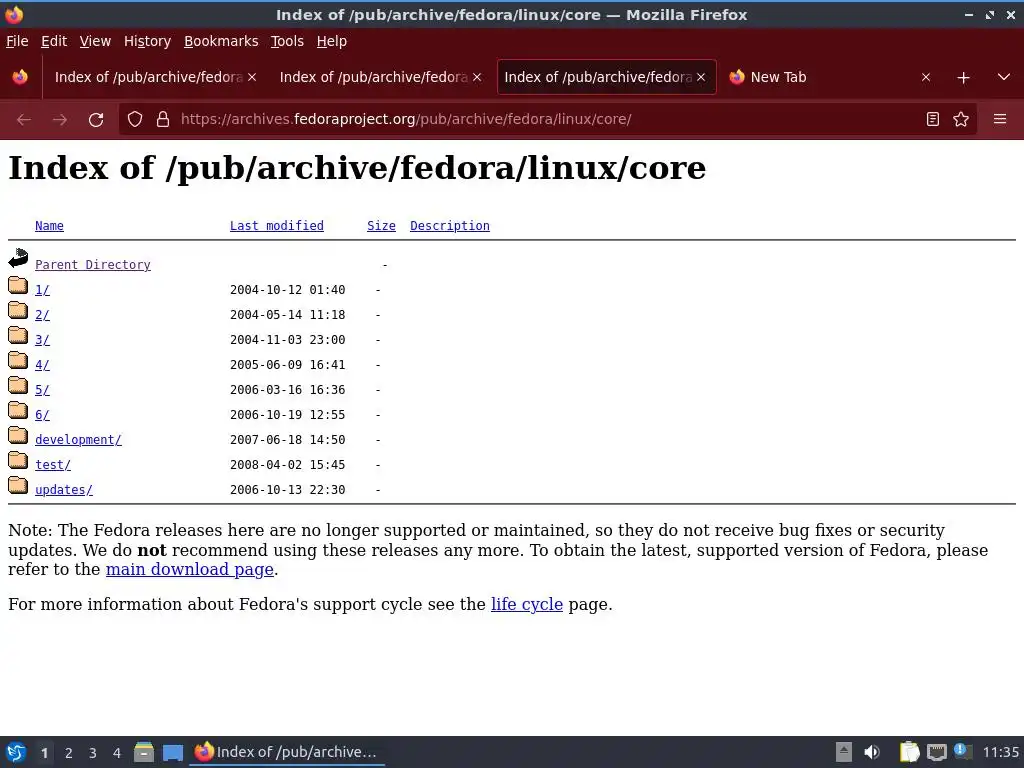Open the development/ directory link
The image size is (1024, 768).
[78, 440]
